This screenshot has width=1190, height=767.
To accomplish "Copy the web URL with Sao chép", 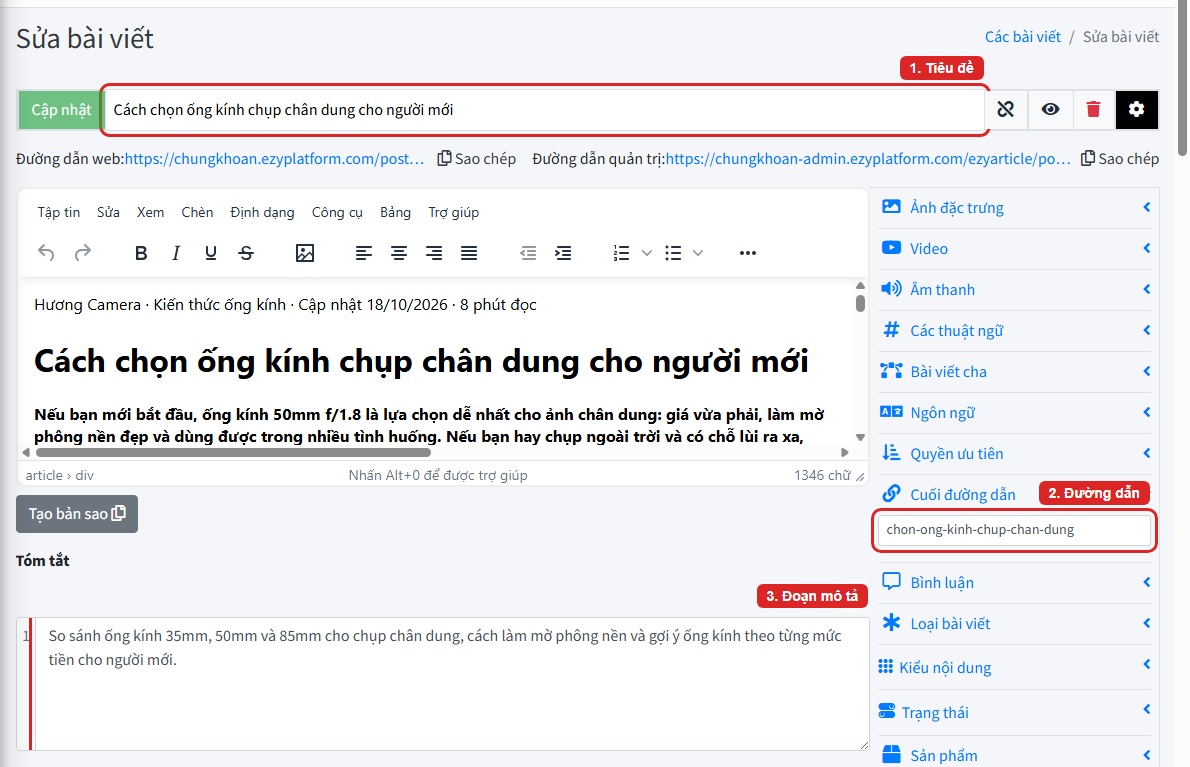I will [477, 159].
